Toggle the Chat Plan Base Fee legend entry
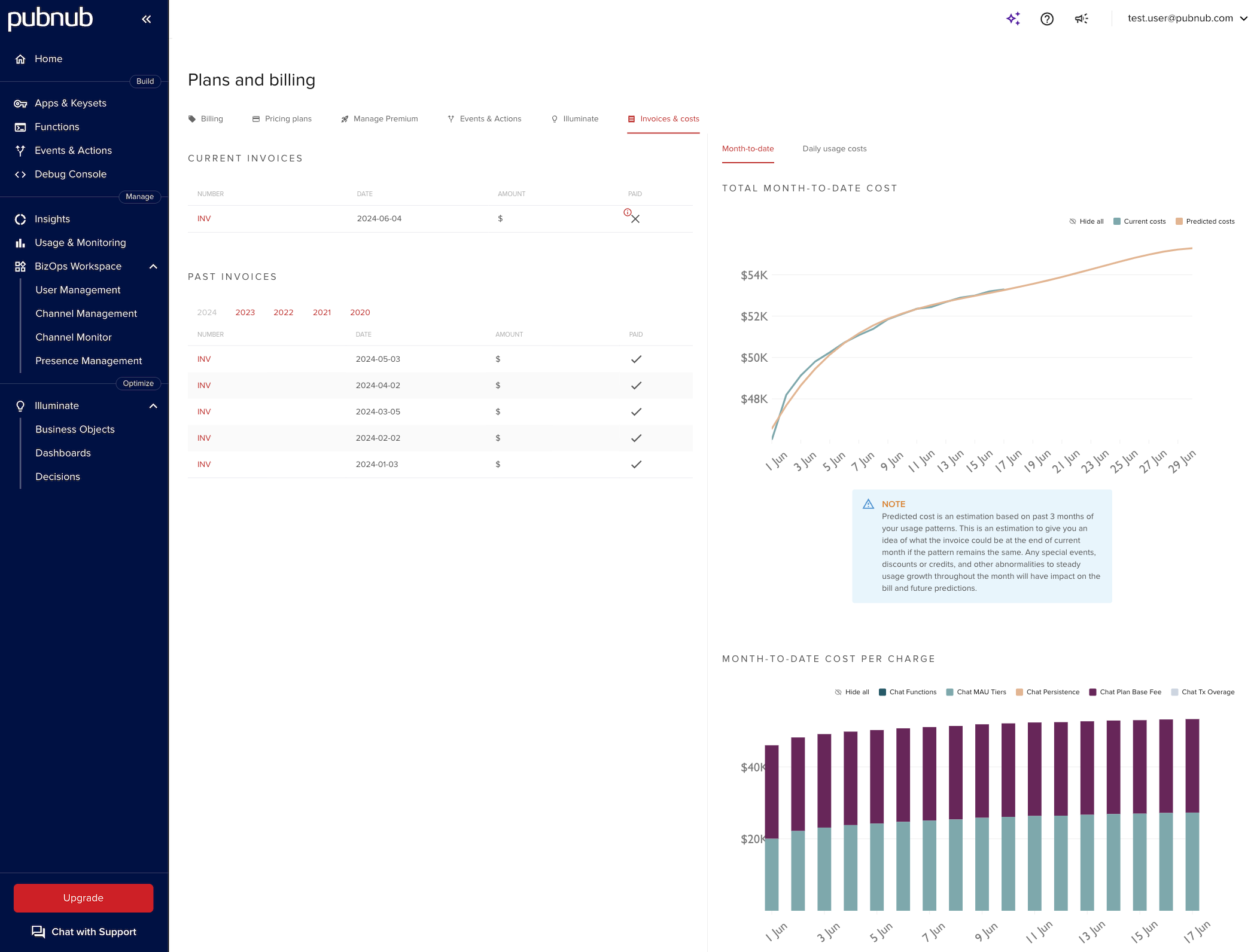1260x952 pixels. pos(1124,692)
